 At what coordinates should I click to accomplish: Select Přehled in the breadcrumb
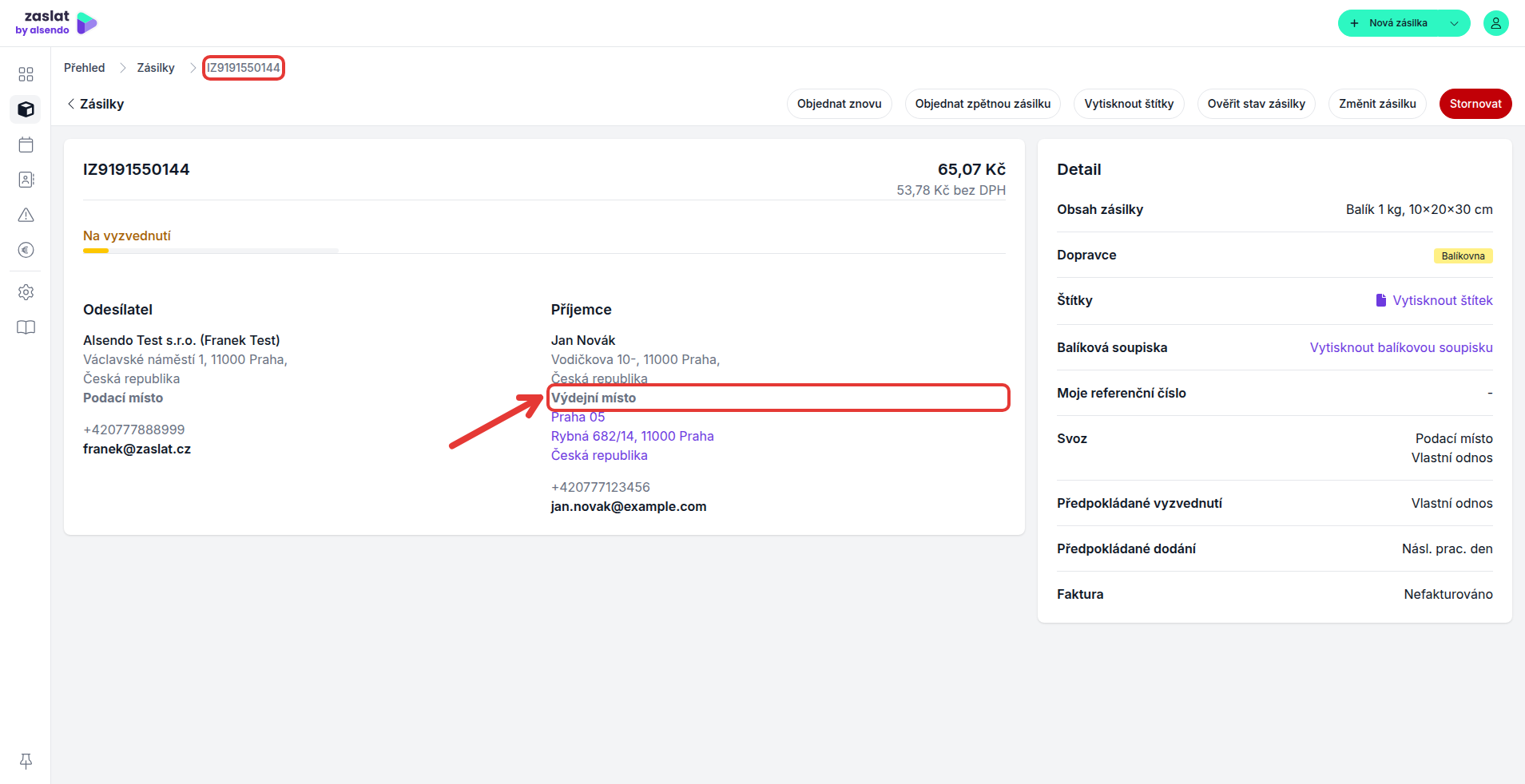tap(85, 68)
